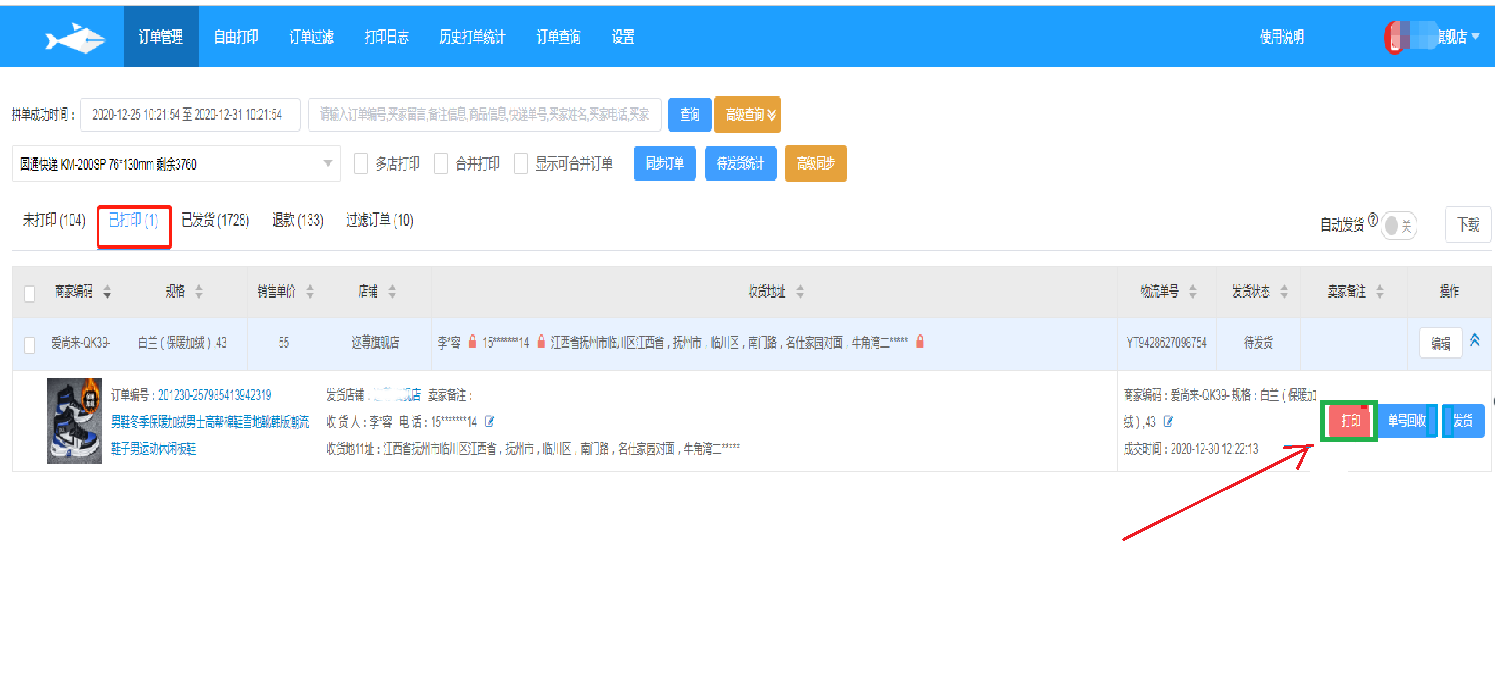
Task: Tick the 合并打印 checkbox
Action: (x=441, y=164)
